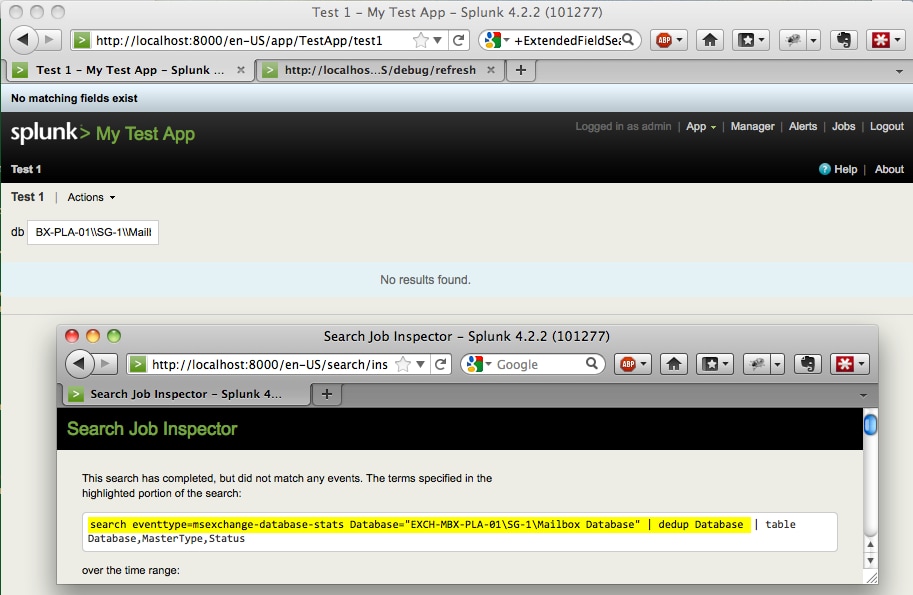
Task: Click the forward arrow in the main browser window
Action: tap(49, 40)
